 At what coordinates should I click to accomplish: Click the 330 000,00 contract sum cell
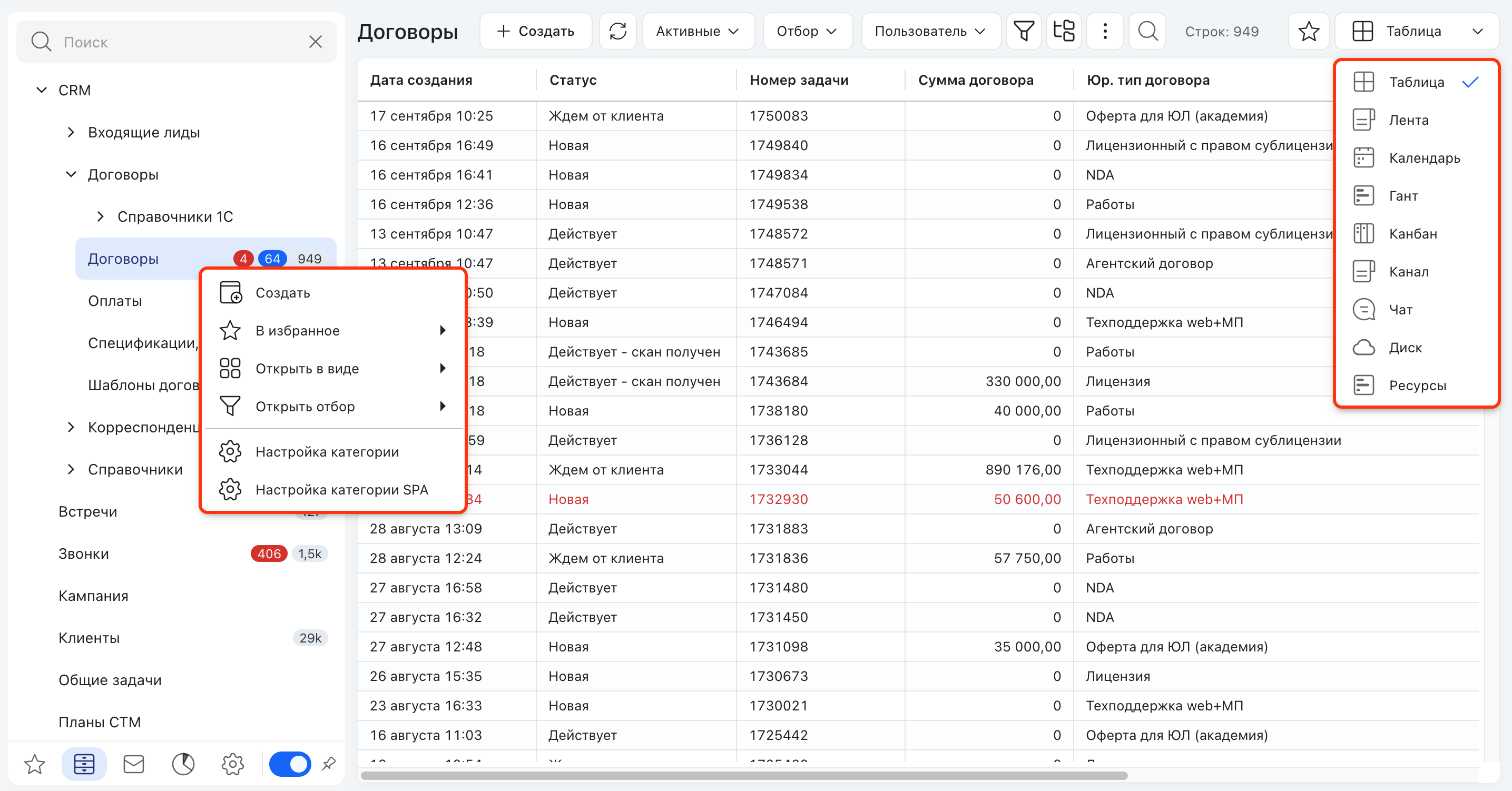click(x=989, y=381)
